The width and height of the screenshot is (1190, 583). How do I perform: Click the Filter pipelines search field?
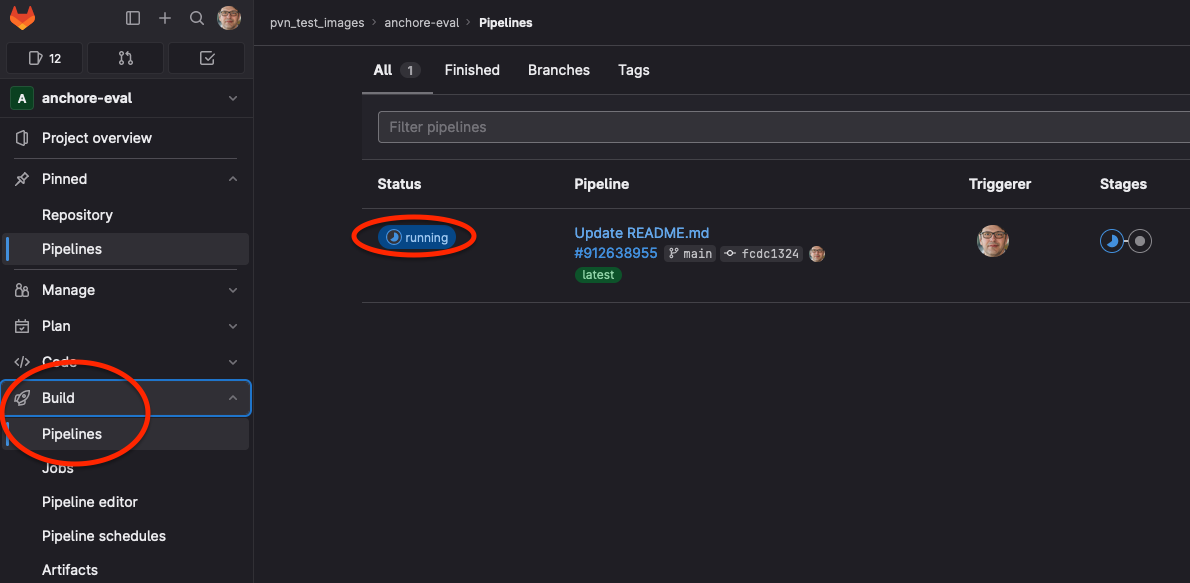[x=780, y=127]
